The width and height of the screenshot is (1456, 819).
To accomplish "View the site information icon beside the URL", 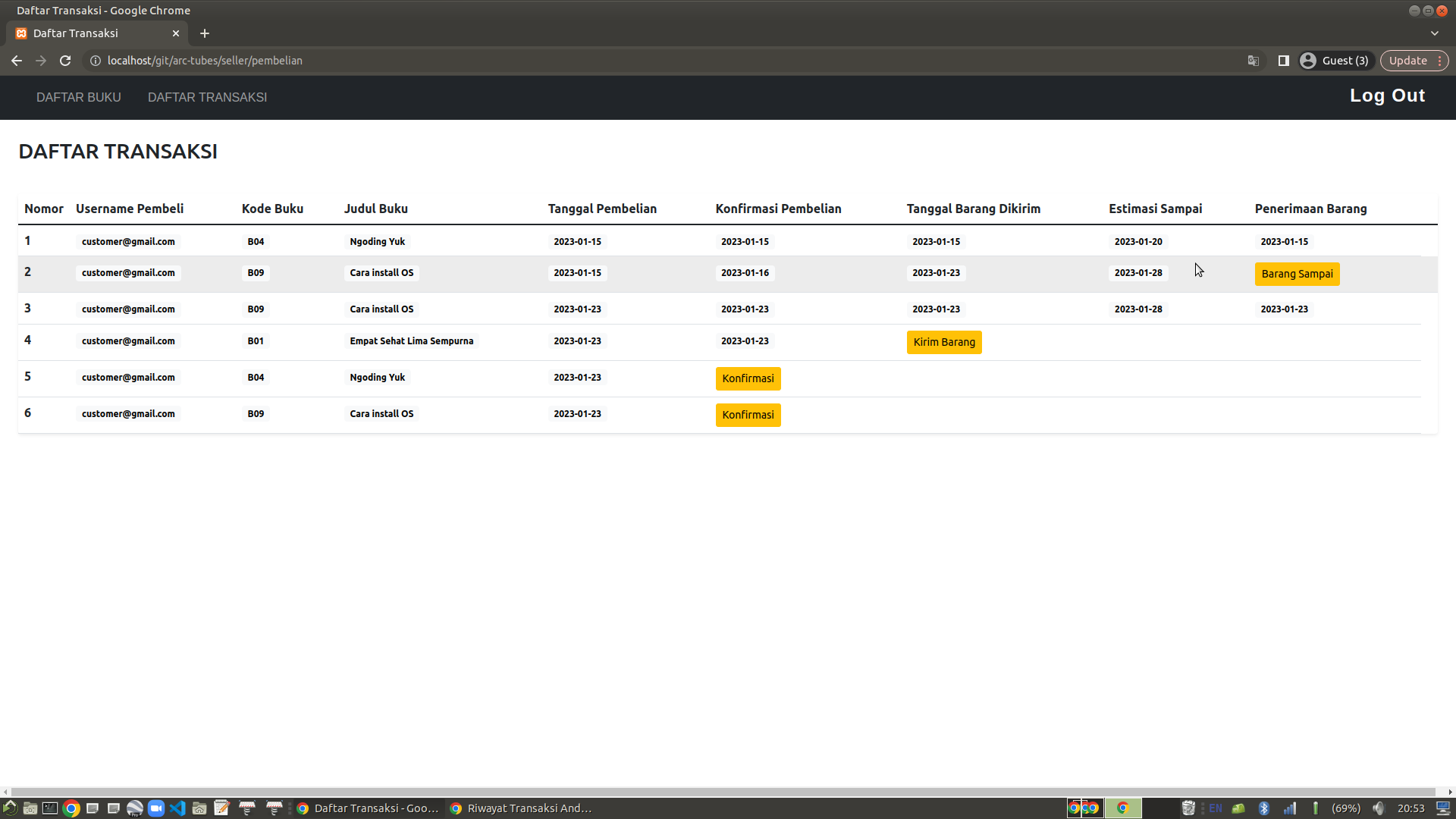I will tap(96, 61).
